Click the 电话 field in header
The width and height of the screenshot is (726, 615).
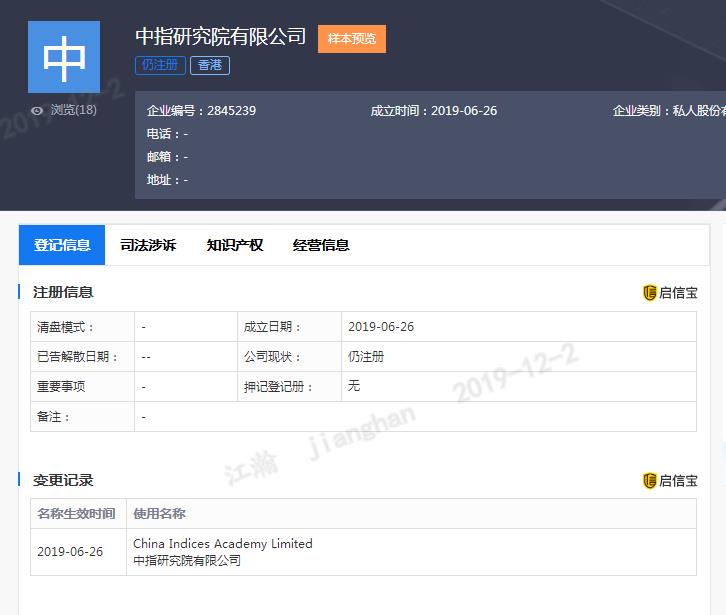pos(167,134)
